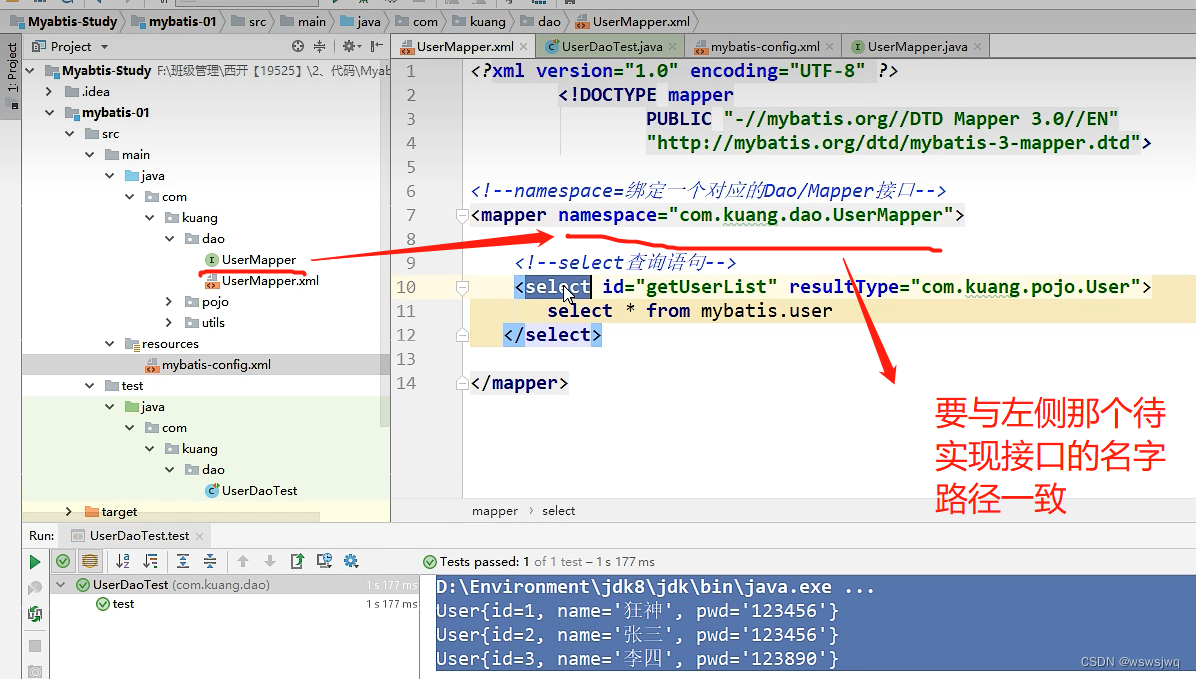Click Myabtis-Study breadcrumb in navigation bar

coord(64,21)
